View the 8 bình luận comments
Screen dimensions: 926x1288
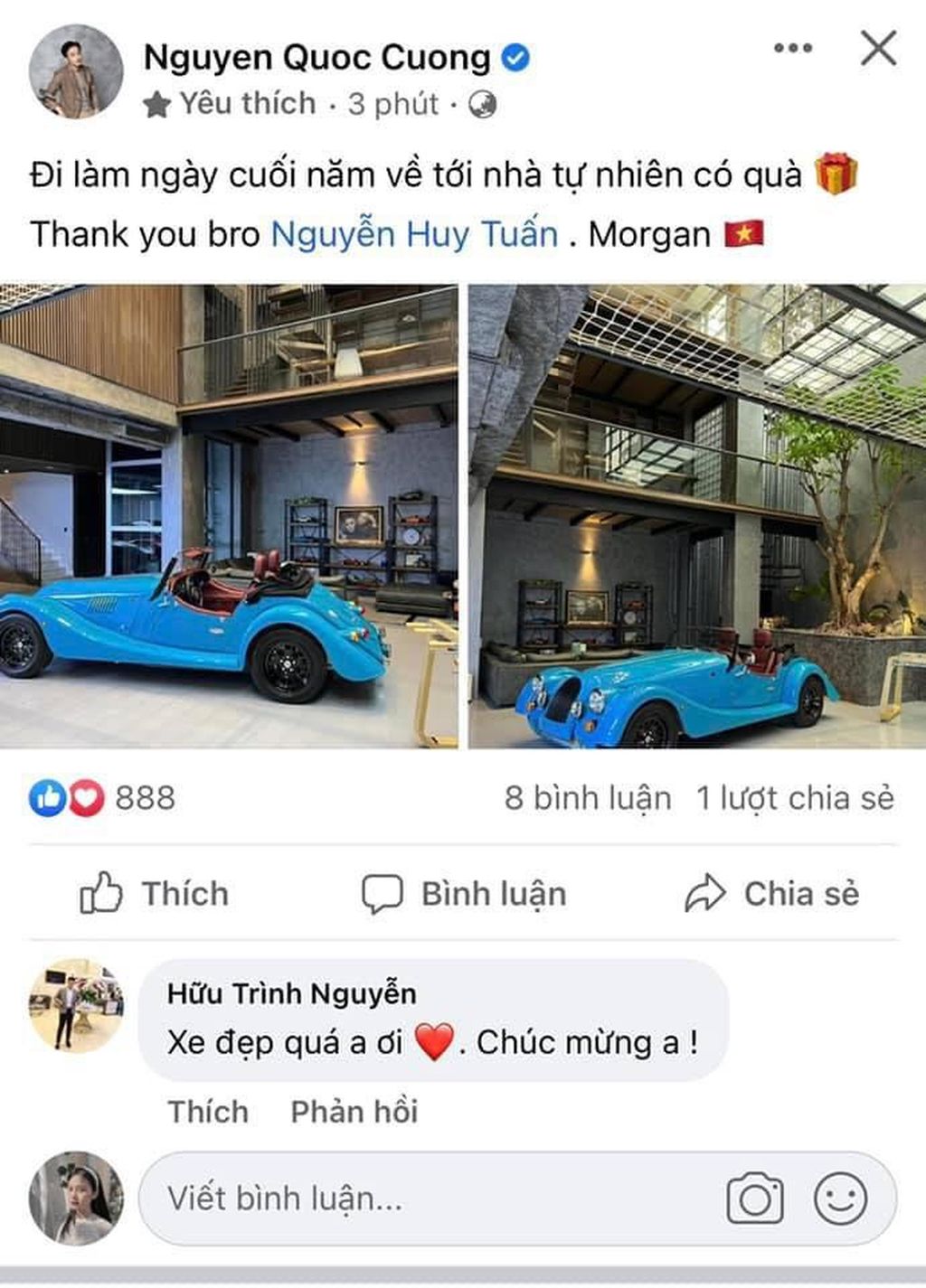pos(588,798)
